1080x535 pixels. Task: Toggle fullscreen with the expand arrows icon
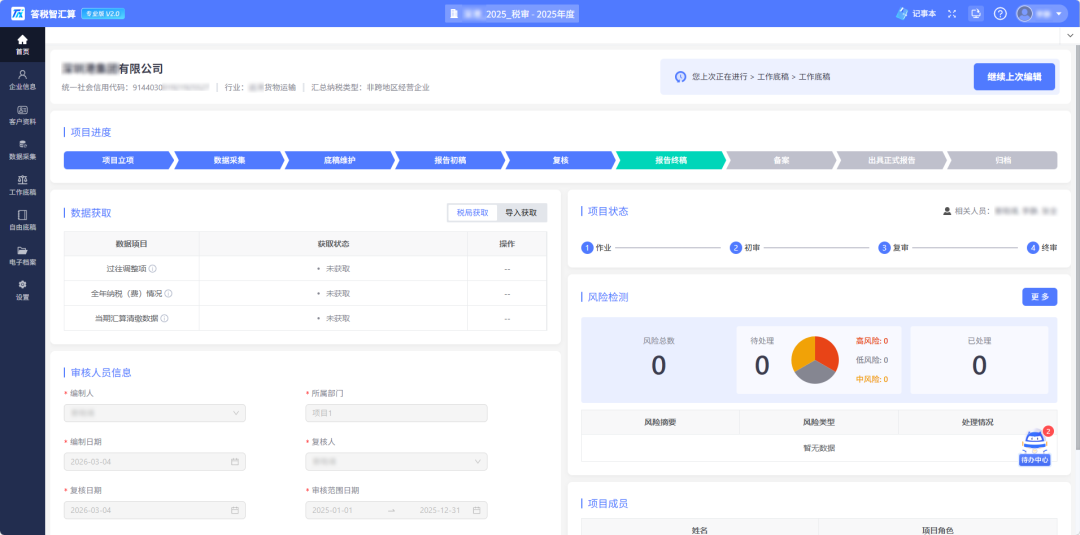click(952, 14)
